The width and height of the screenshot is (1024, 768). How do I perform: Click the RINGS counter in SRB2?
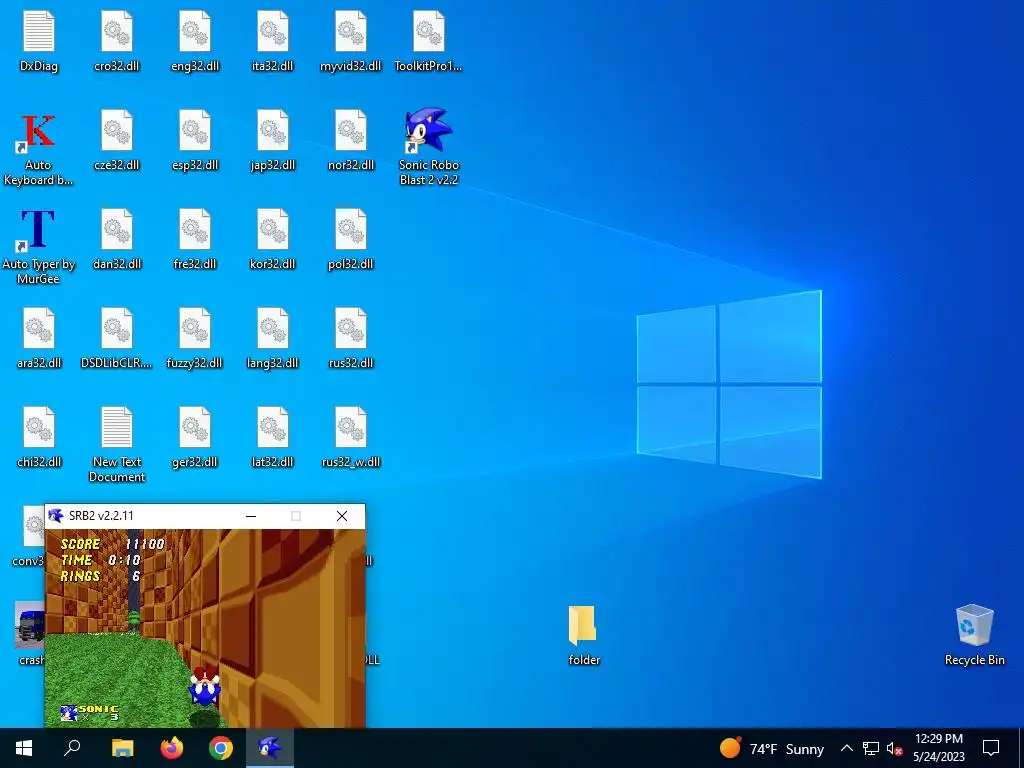click(x=100, y=576)
